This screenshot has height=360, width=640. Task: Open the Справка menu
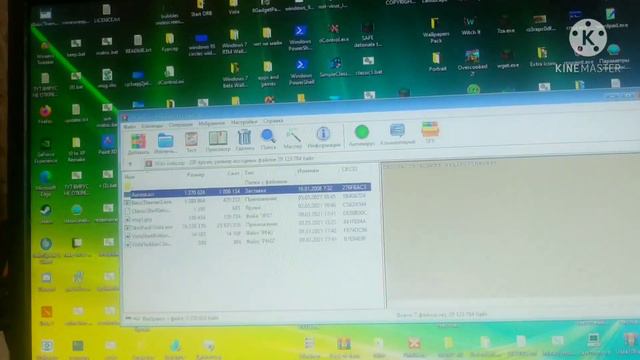coord(273,121)
